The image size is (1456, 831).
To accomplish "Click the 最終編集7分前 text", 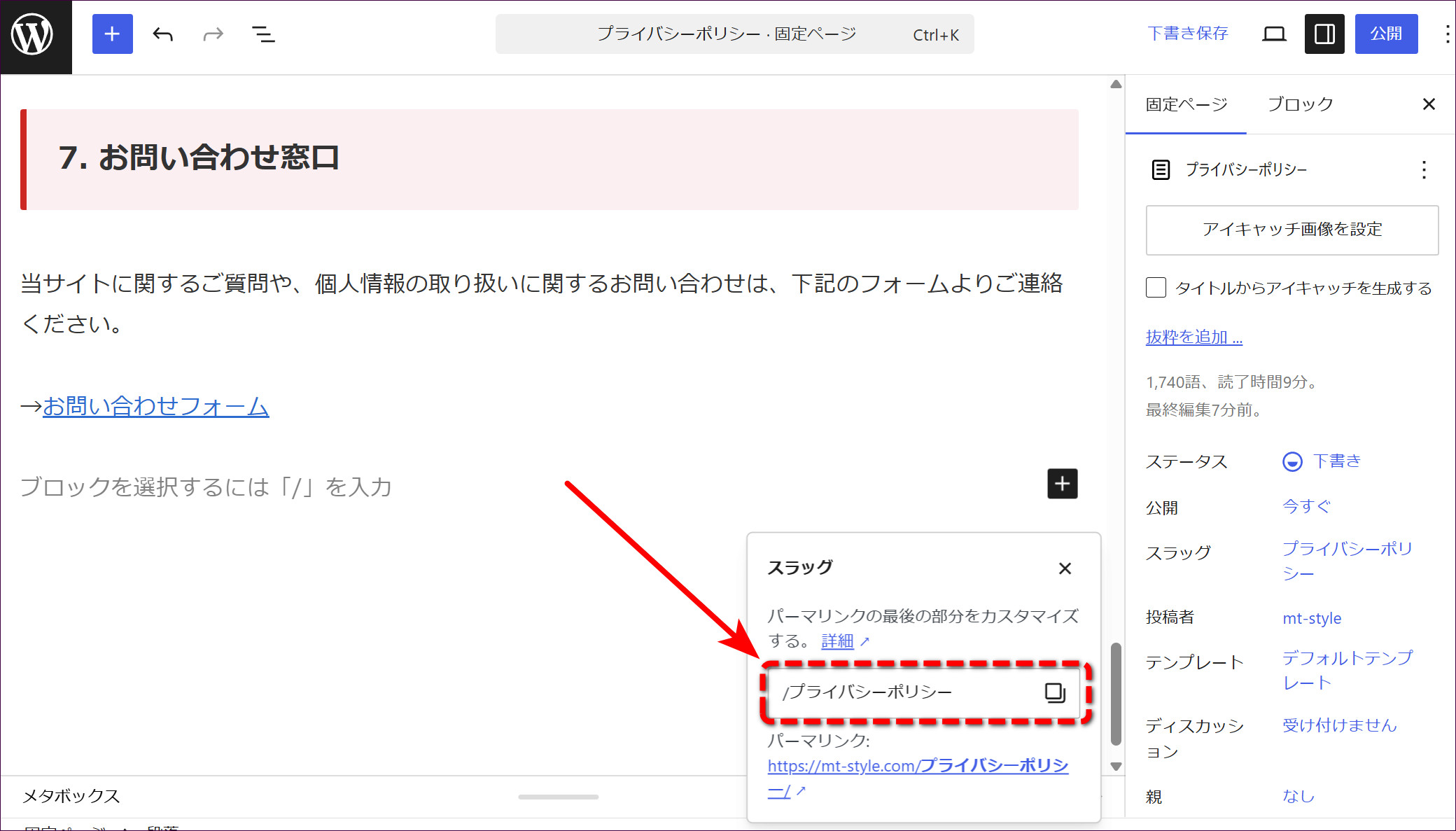I will [1205, 410].
